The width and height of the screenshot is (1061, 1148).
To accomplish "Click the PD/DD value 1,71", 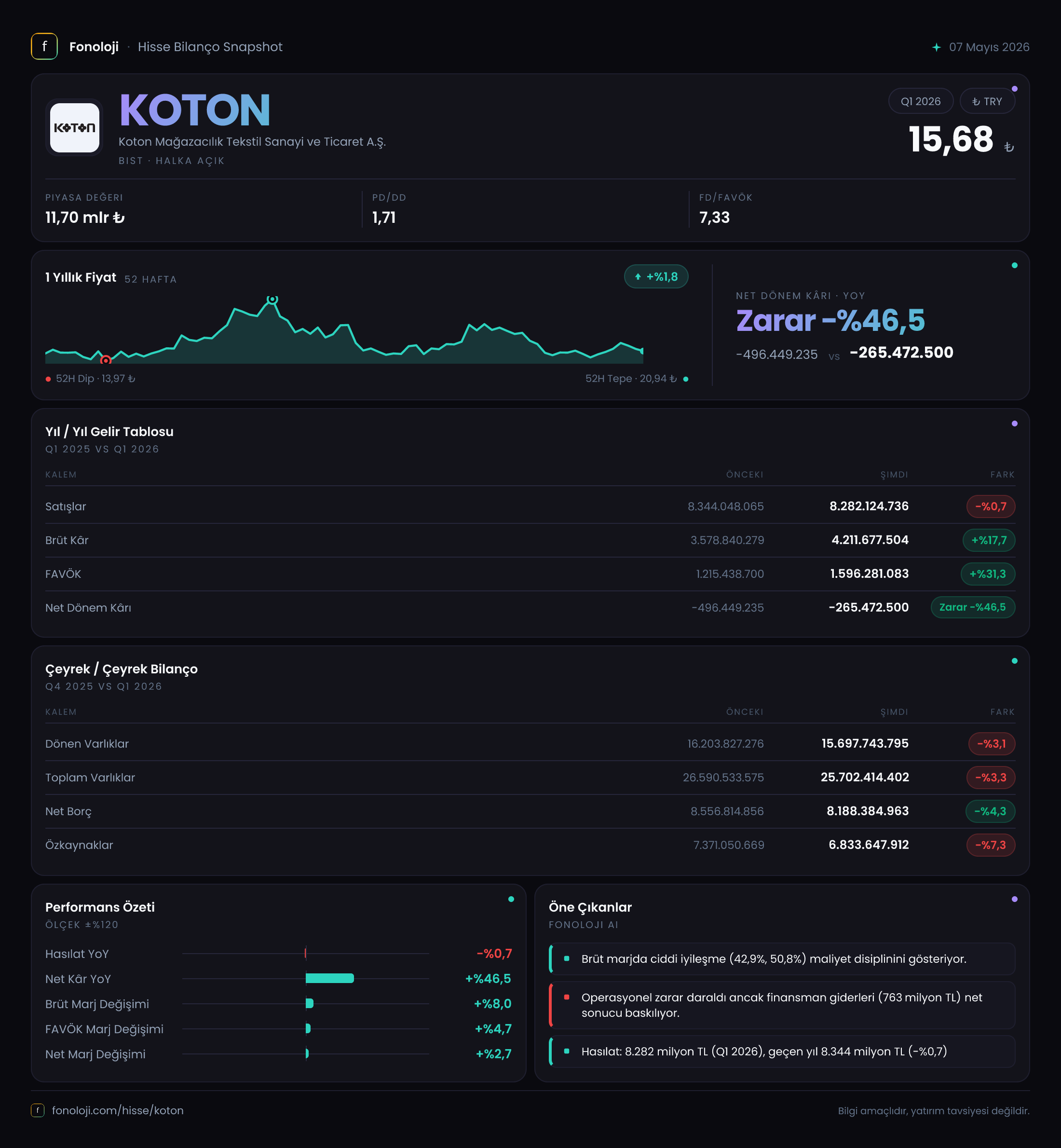I will coord(383,218).
